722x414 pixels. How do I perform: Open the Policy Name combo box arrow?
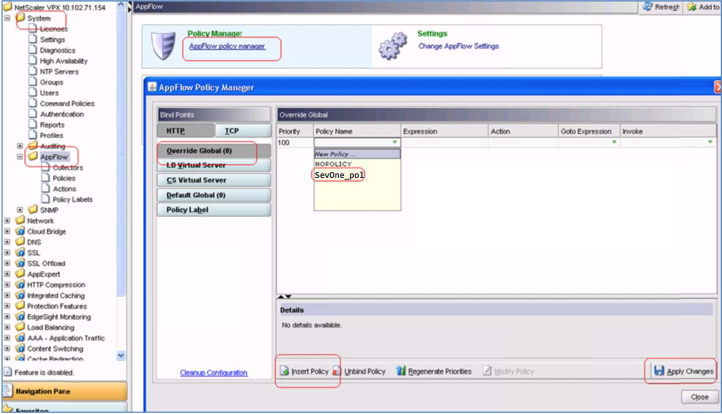click(x=395, y=142)
